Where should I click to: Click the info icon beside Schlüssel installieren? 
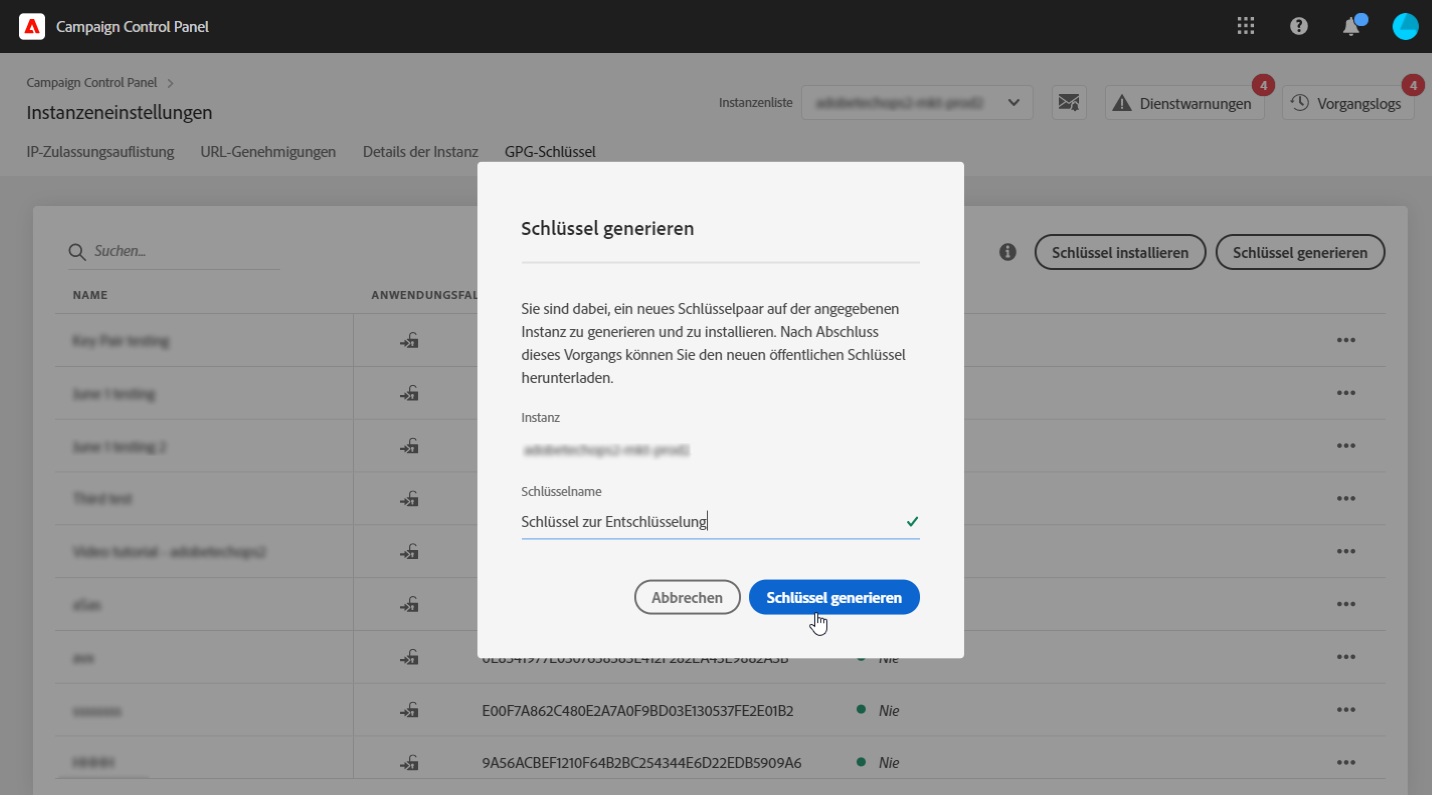coord(1008,252)
